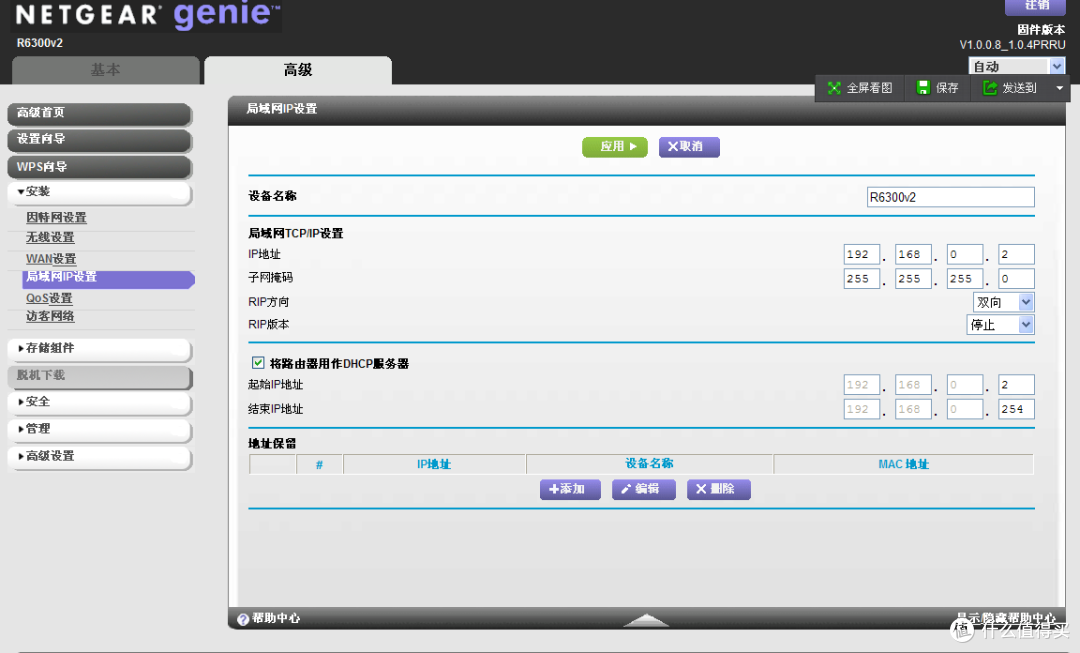Click the NETGEAR genie logo

147,15
